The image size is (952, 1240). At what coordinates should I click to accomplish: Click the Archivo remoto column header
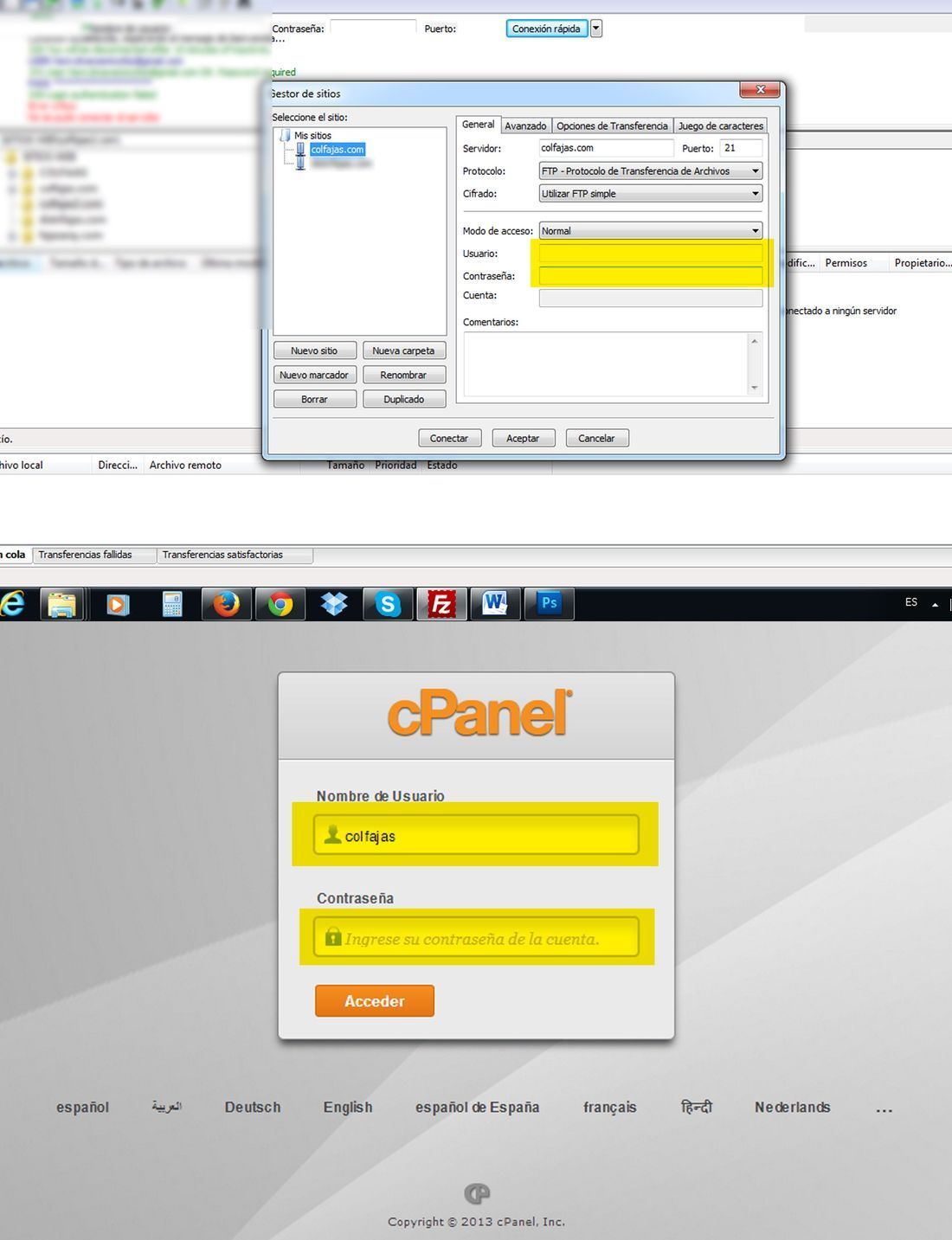tap(185, 465)
